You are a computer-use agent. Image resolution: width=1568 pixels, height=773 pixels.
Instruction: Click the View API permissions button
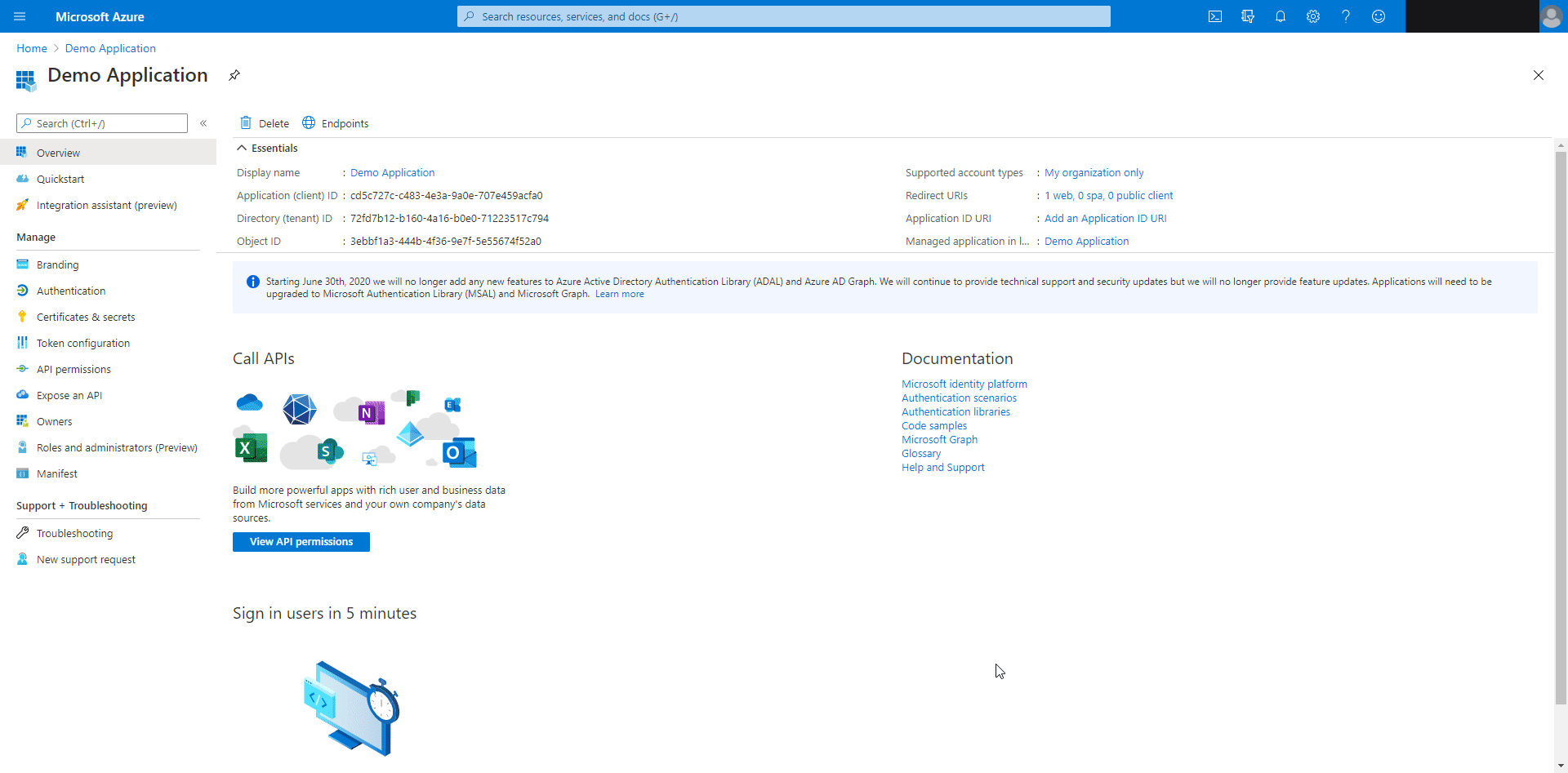pyautogui.click(x=301, y=541)
